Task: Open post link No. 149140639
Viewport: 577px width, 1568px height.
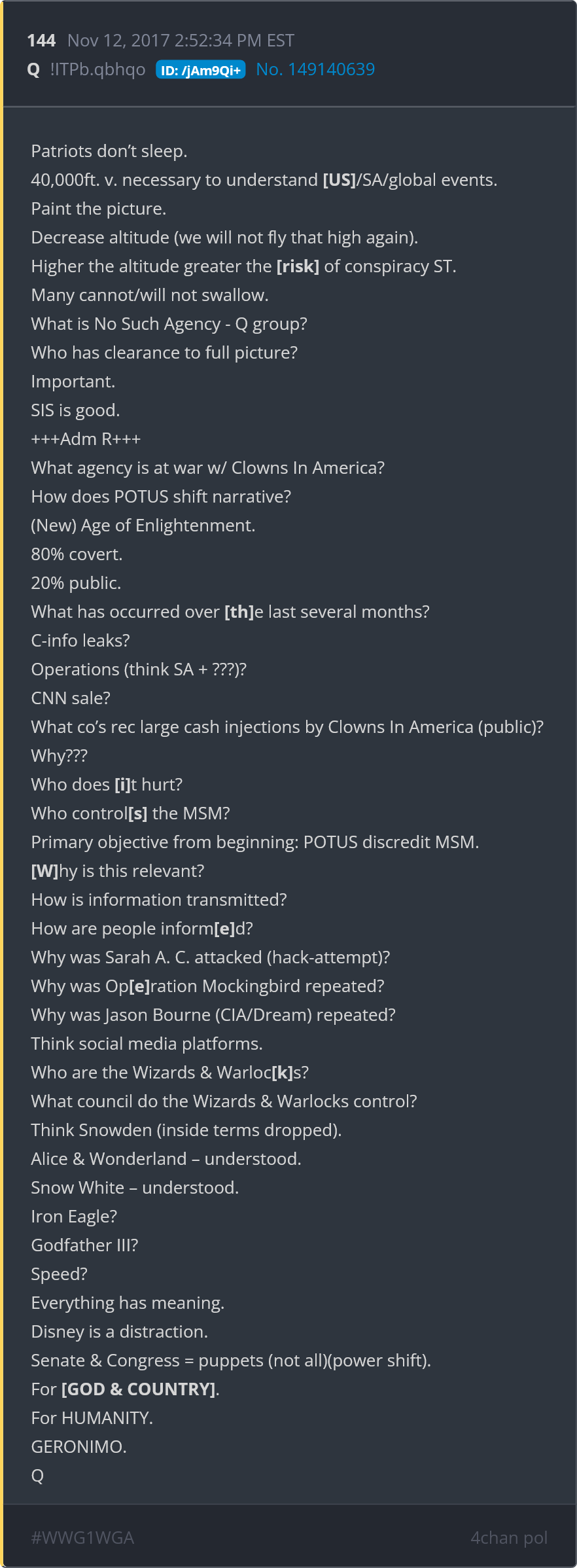Action: click(x=315, y=69)
